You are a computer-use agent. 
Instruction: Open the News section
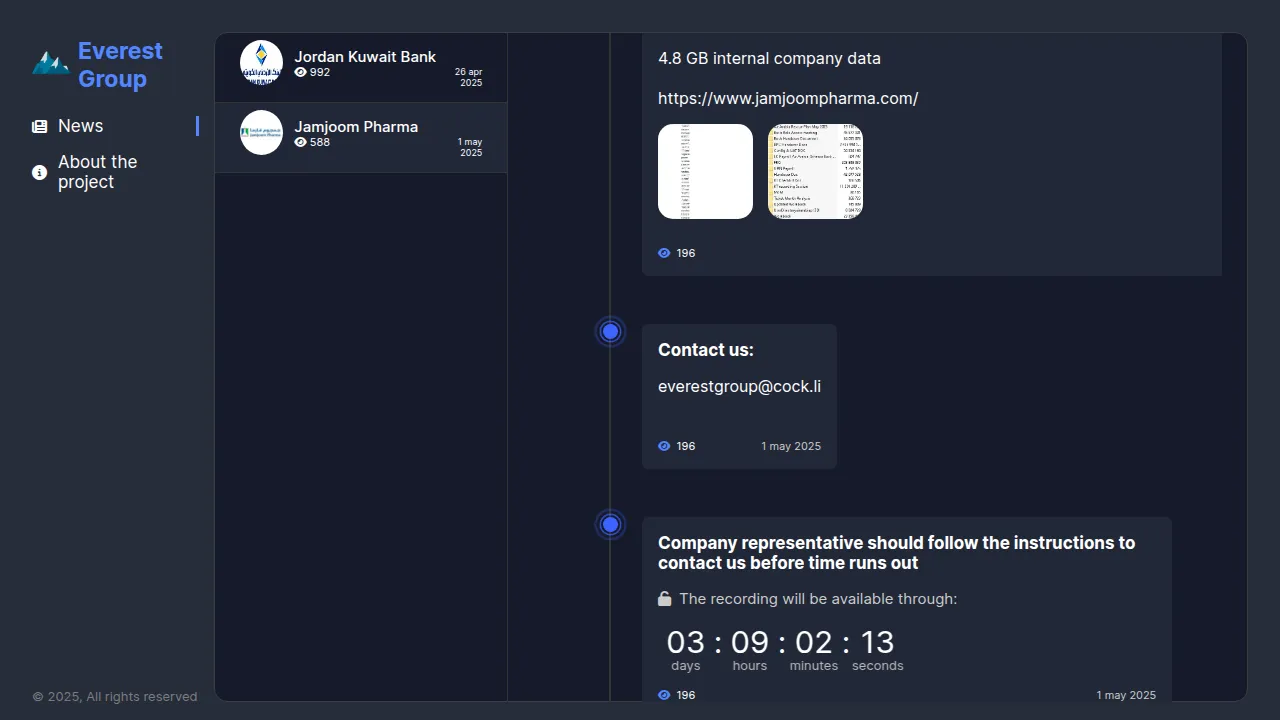click(81, 126)
